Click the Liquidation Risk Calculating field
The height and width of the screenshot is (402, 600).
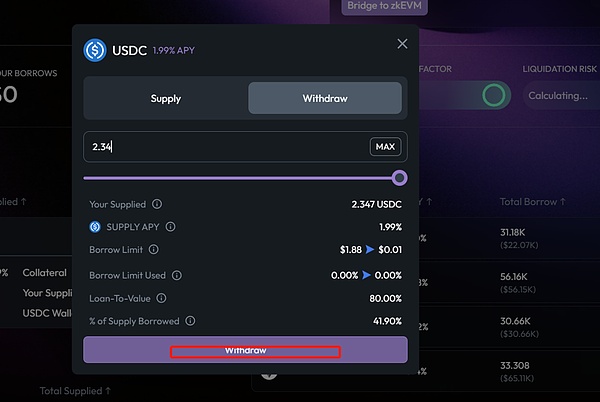coord(558,96)
